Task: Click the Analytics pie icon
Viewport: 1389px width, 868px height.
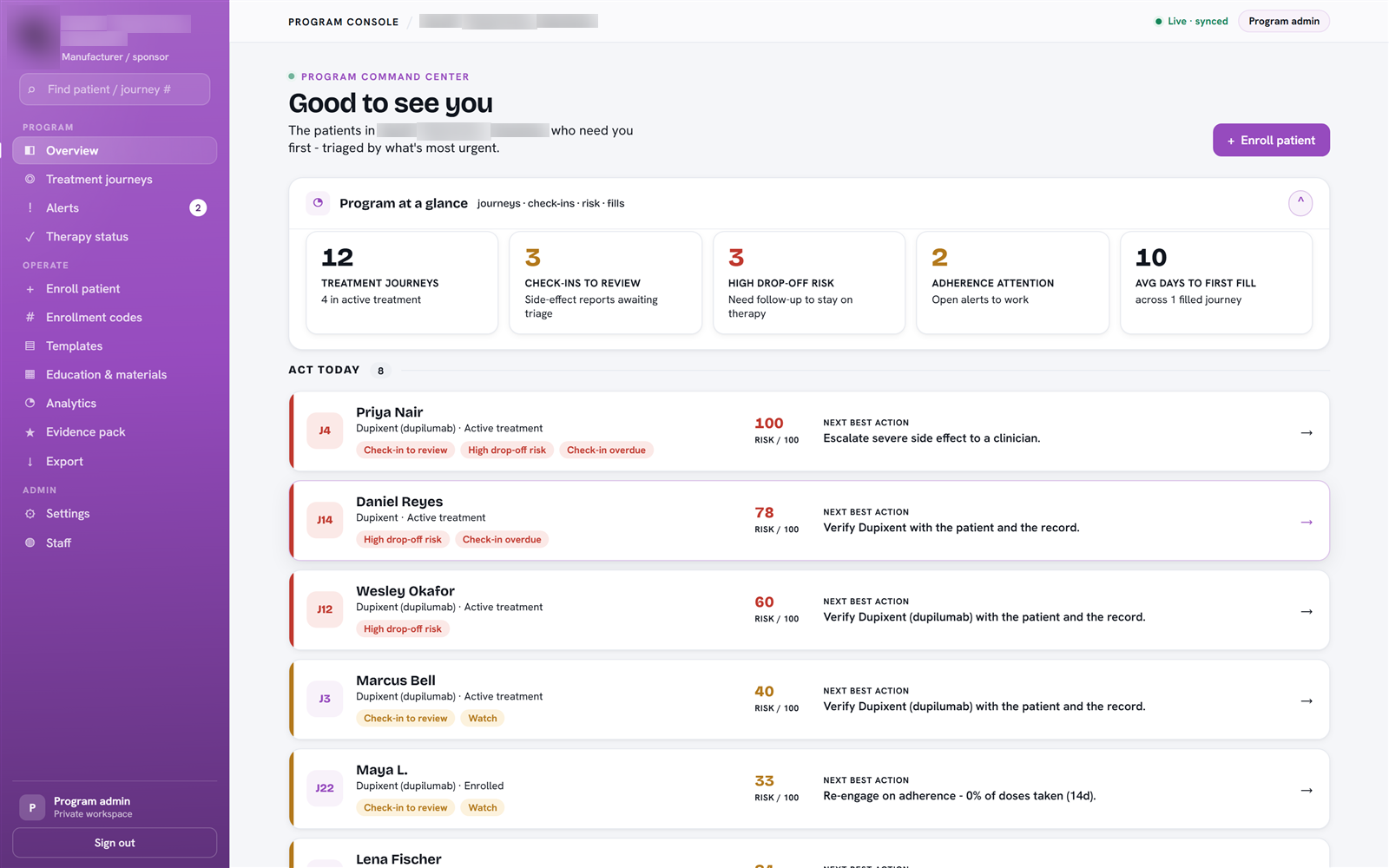Action: 30,403
